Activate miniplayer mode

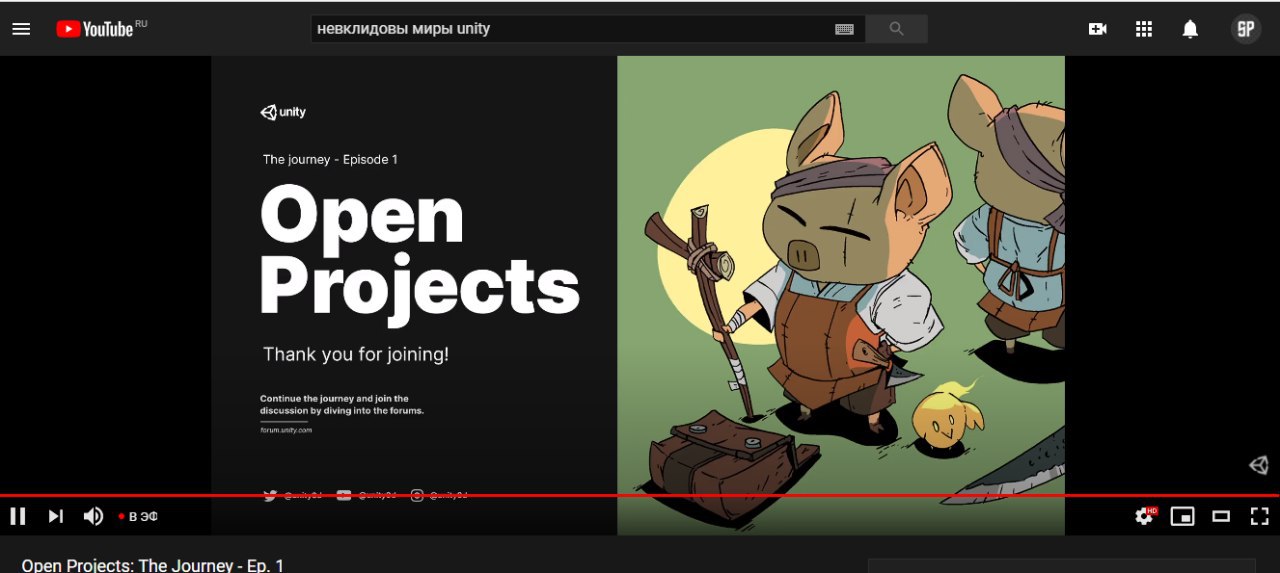pyautogui.click(x=1183, y=516)
